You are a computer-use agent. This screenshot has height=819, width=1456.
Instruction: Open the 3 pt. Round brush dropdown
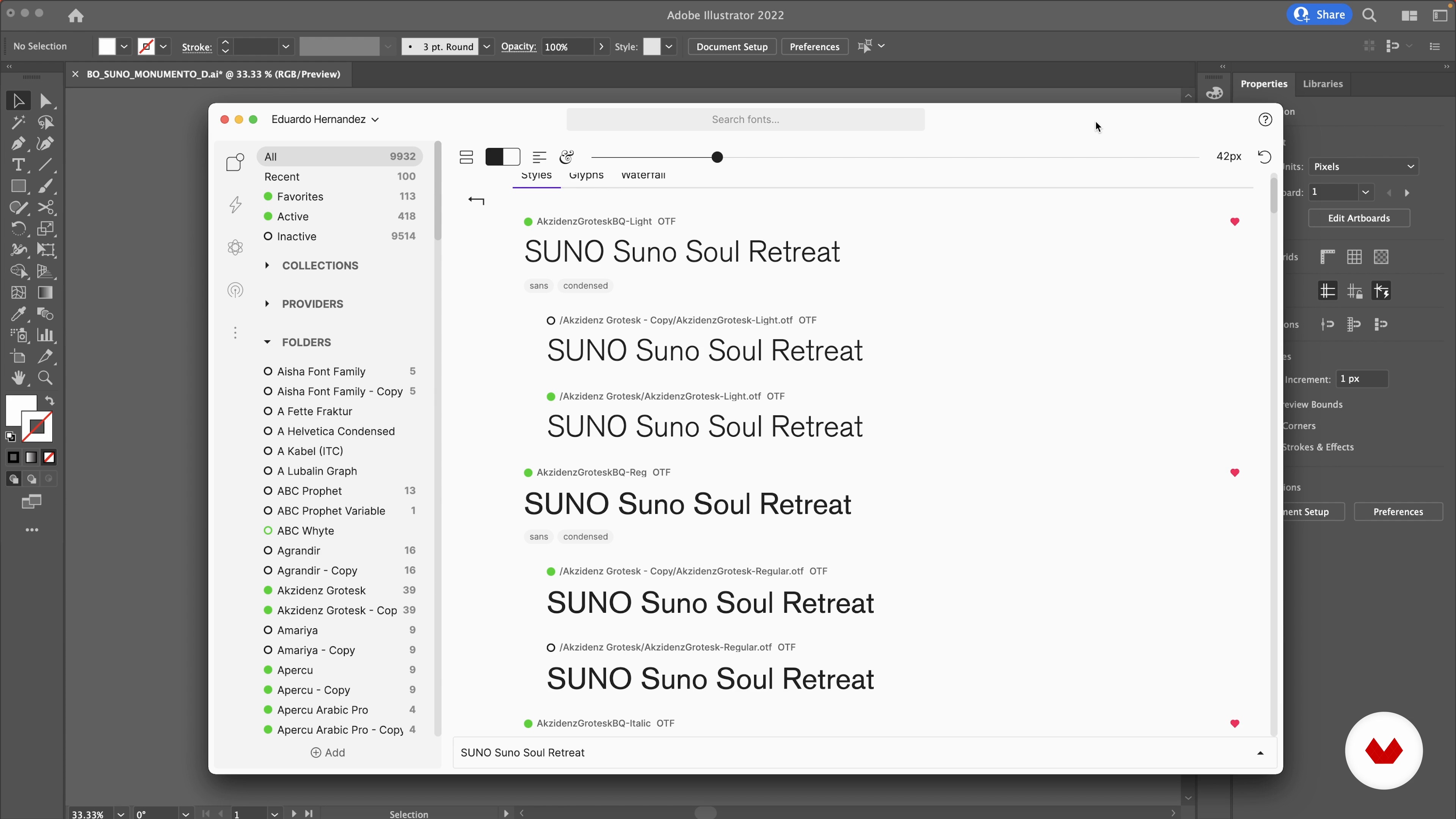486,46
